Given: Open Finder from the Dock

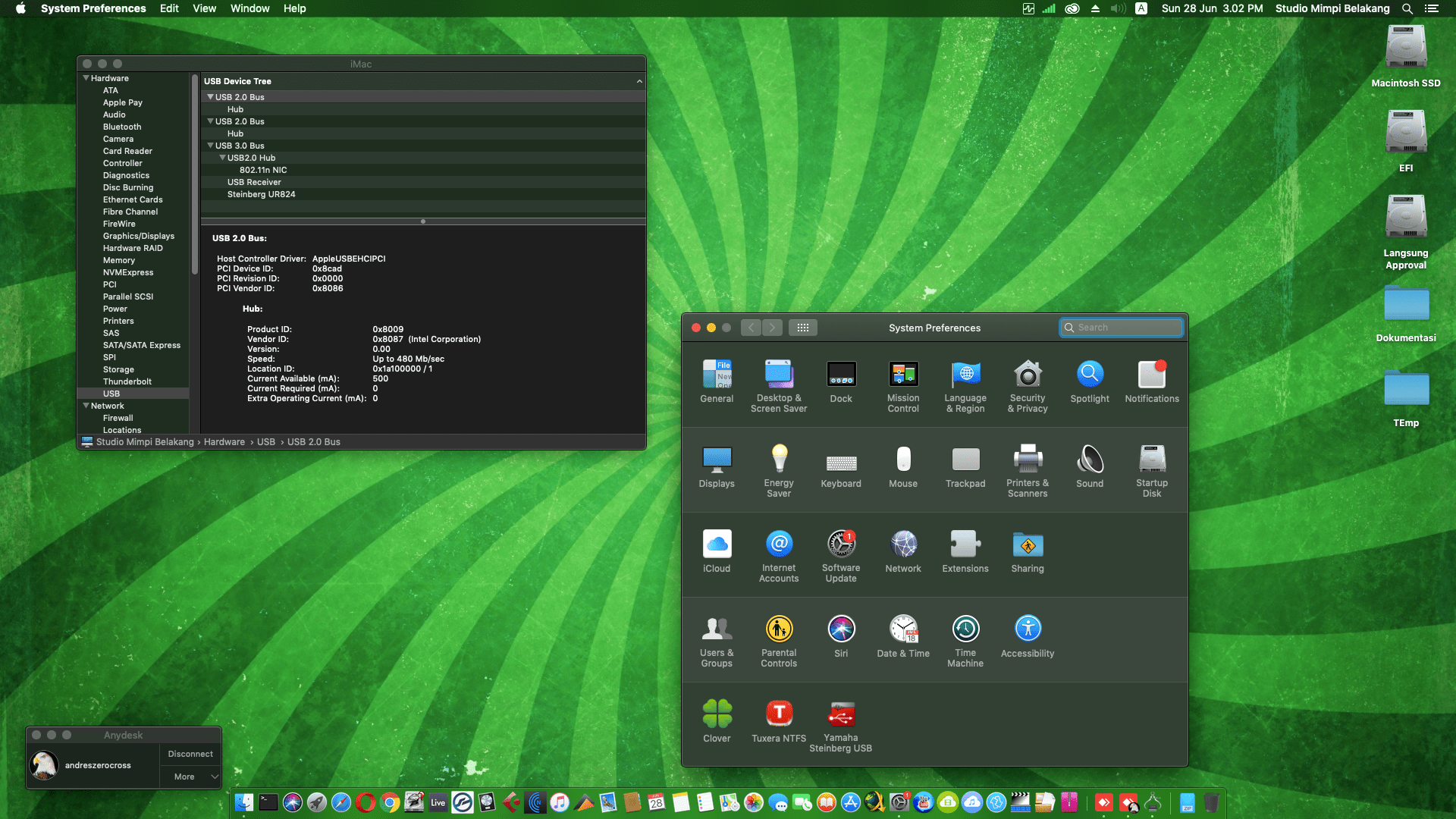Looking at the screenshot, I should point(244,802).
